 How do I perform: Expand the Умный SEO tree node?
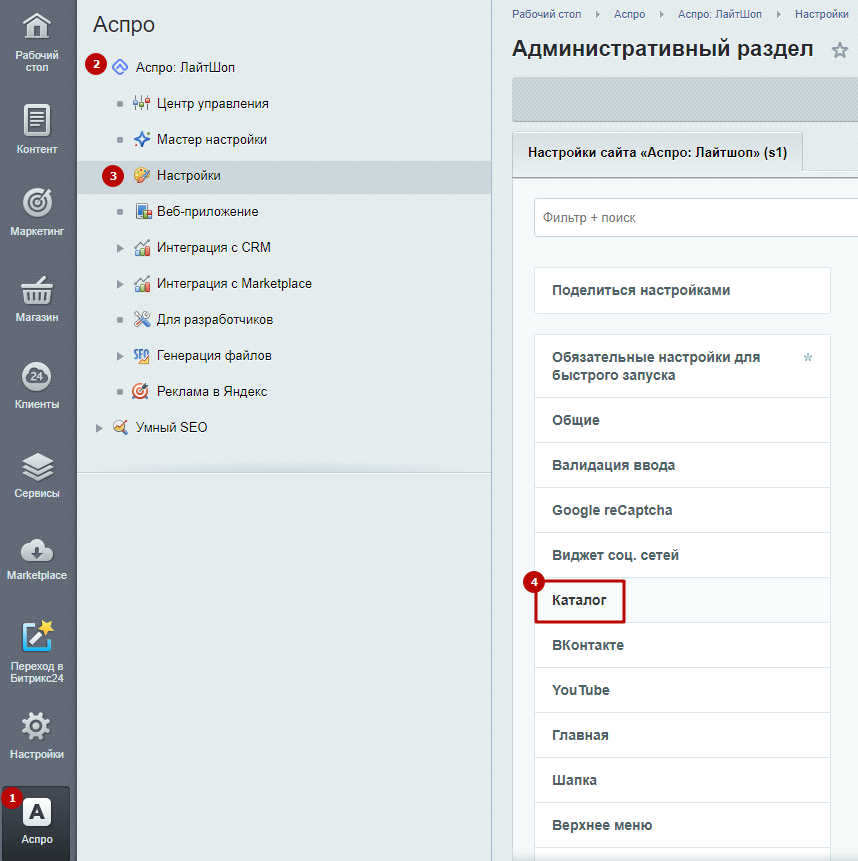[99, 428]
